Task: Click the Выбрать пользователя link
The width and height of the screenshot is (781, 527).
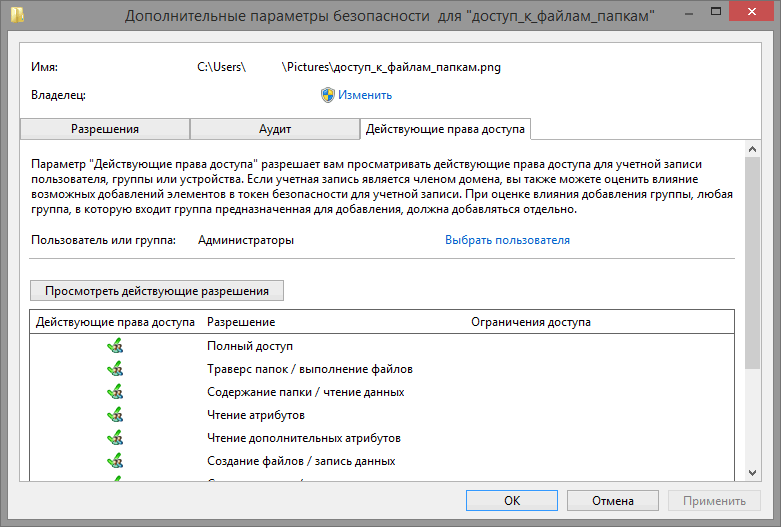Action: pos(507,240)
